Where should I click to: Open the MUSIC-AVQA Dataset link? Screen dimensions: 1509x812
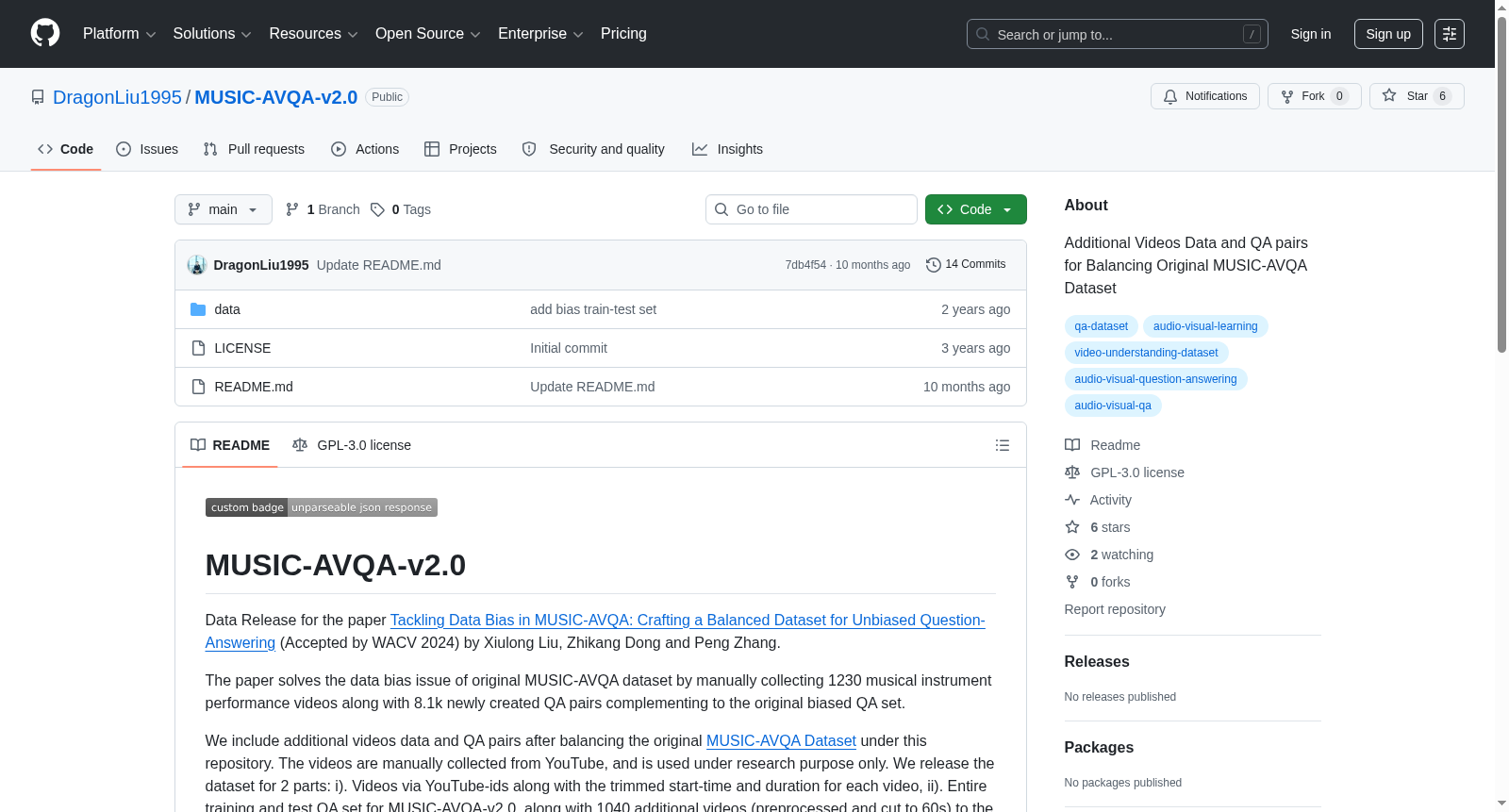(781, 741)
